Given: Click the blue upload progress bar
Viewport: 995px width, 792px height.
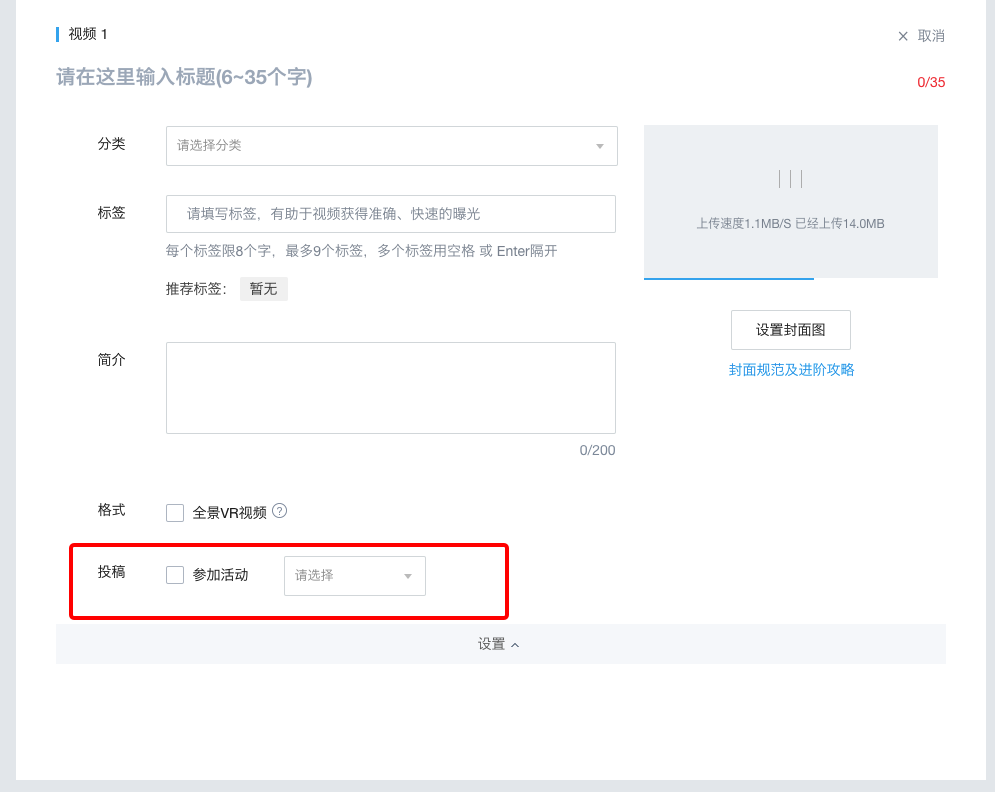Looking at the screenshot, I should tap(728, 278).
